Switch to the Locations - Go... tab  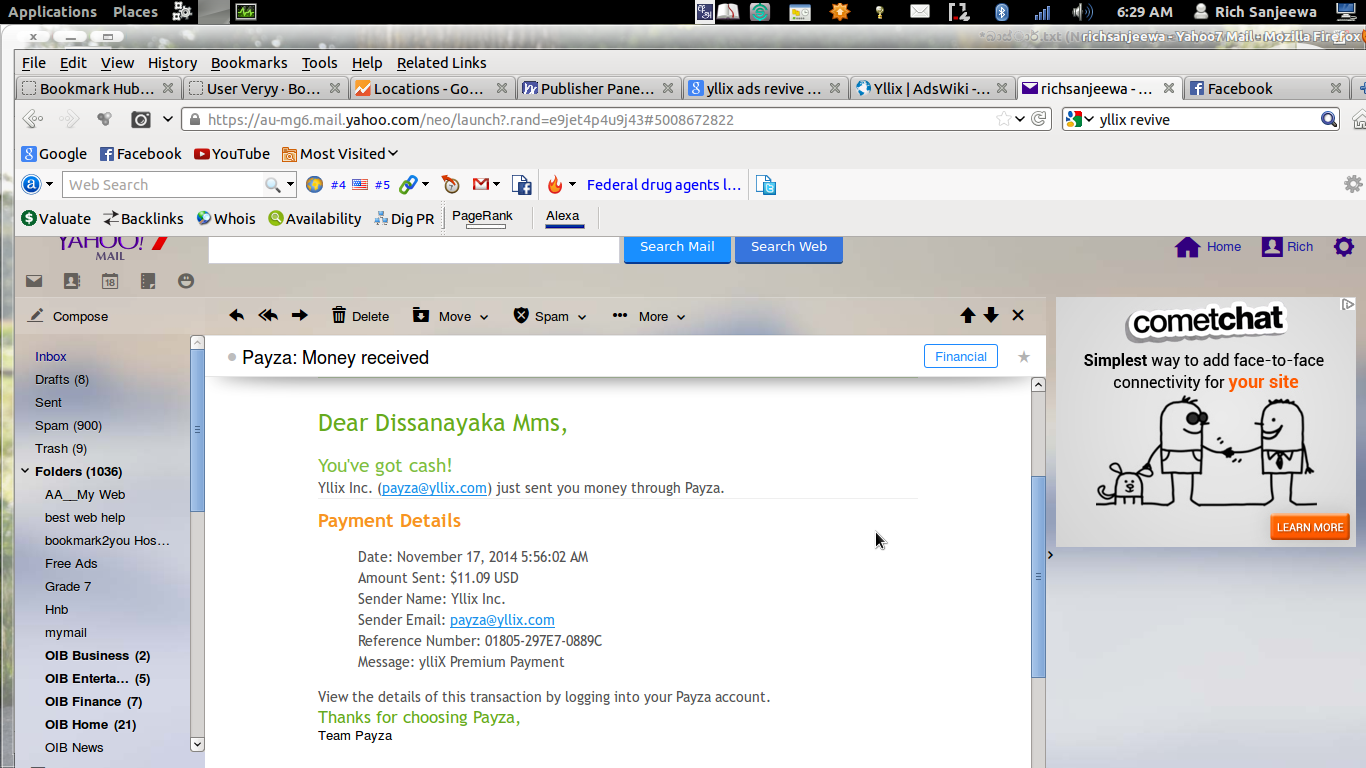pyautogui.click(x=431, y=89)
